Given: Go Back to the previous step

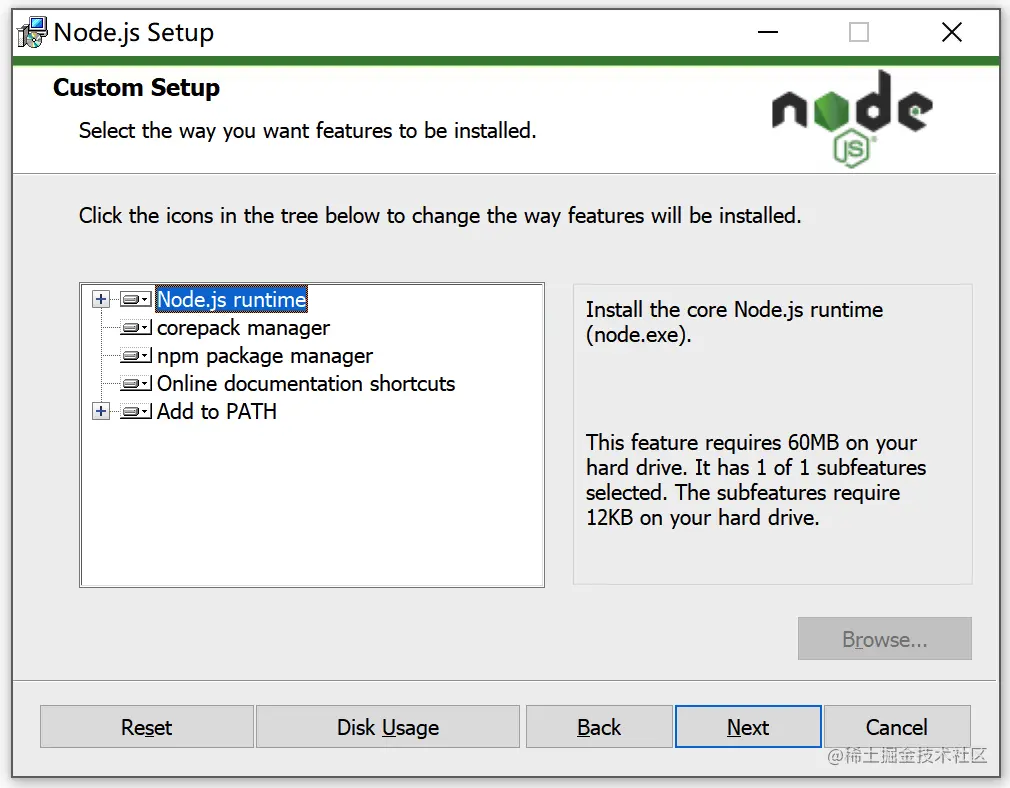Looking at the screenshot, I should (599, 727).
